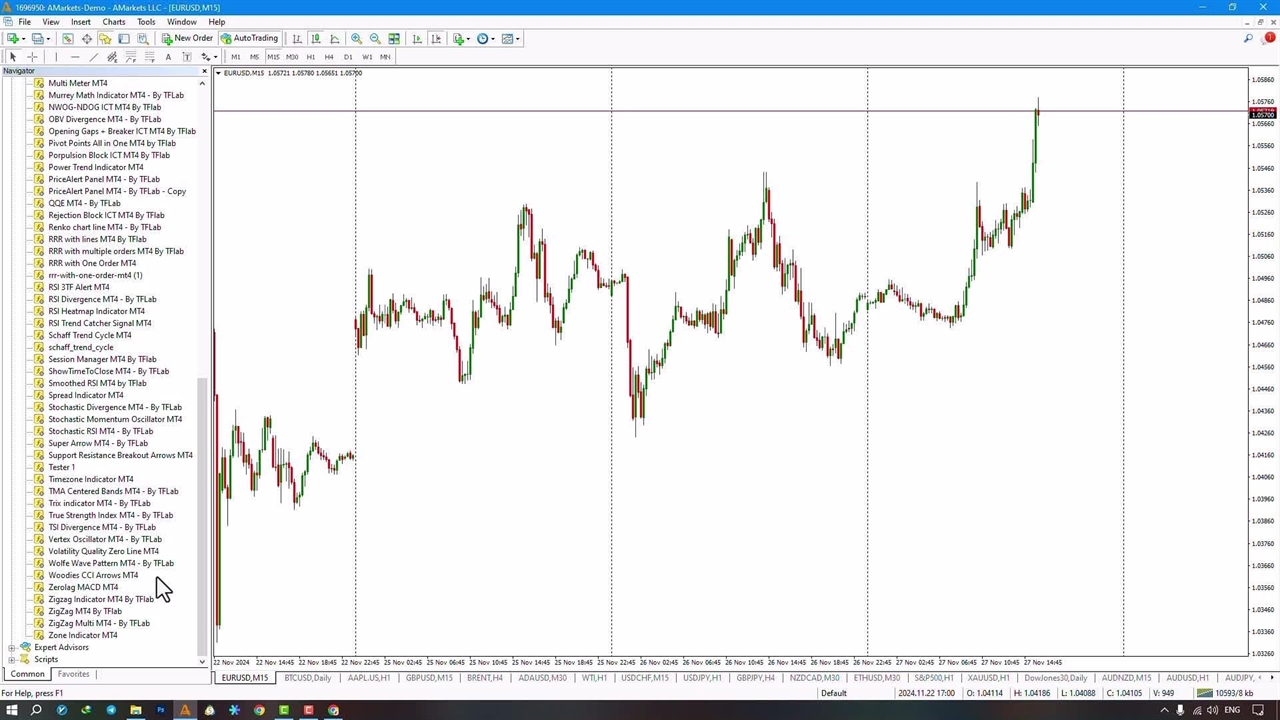1280x720 pixels.
Task: Open the Periodicity clock dropdown arrow
Action: point(492,39)
